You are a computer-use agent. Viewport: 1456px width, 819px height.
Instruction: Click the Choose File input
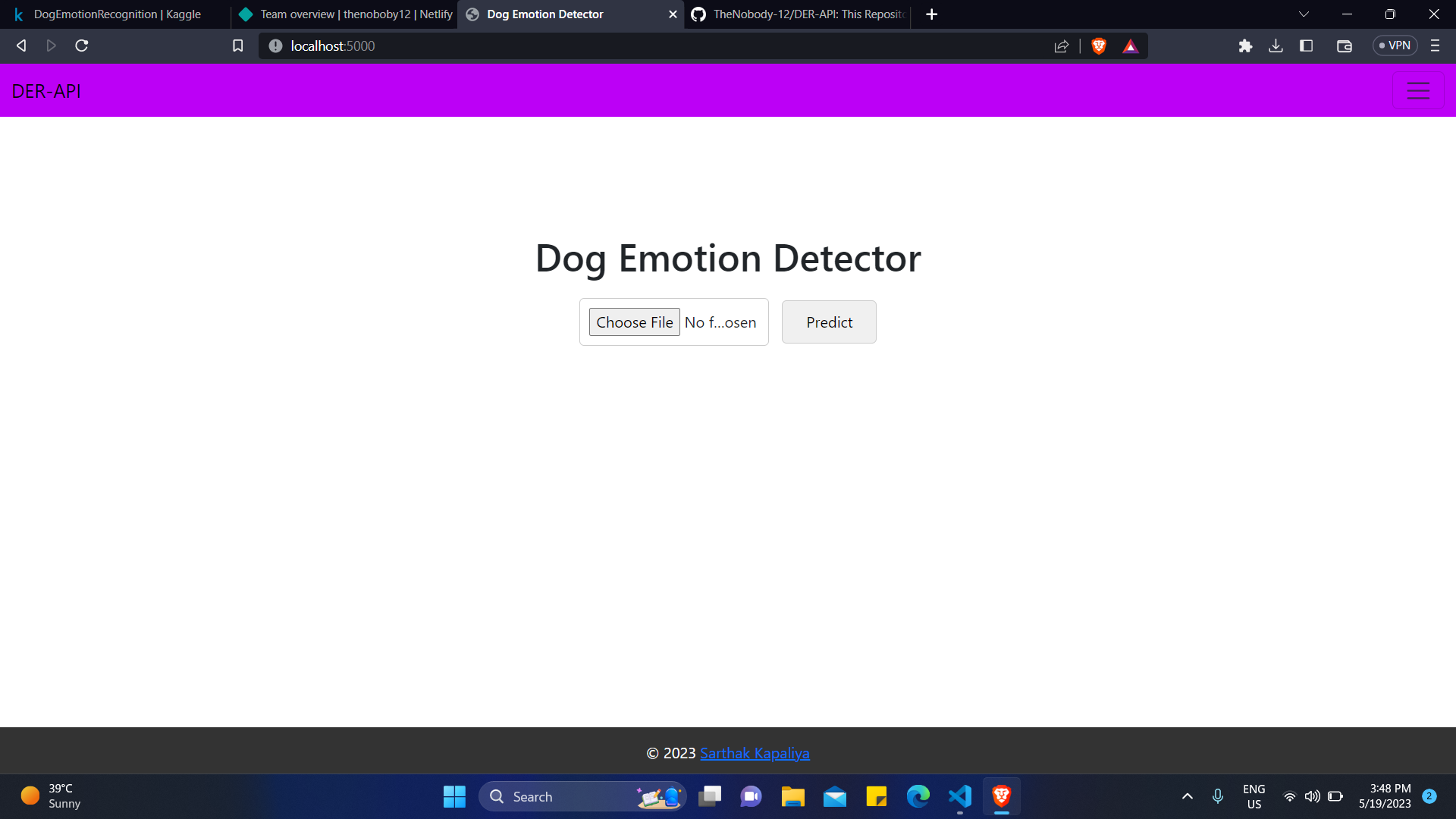coord(635,322)
